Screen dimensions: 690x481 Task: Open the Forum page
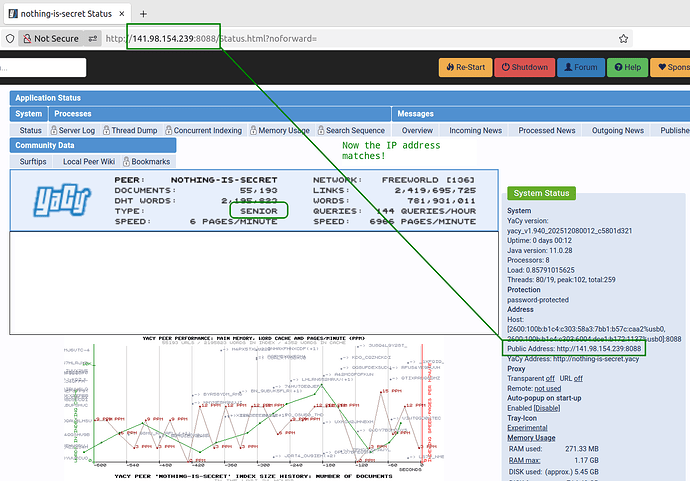click(x=578, y=68)
